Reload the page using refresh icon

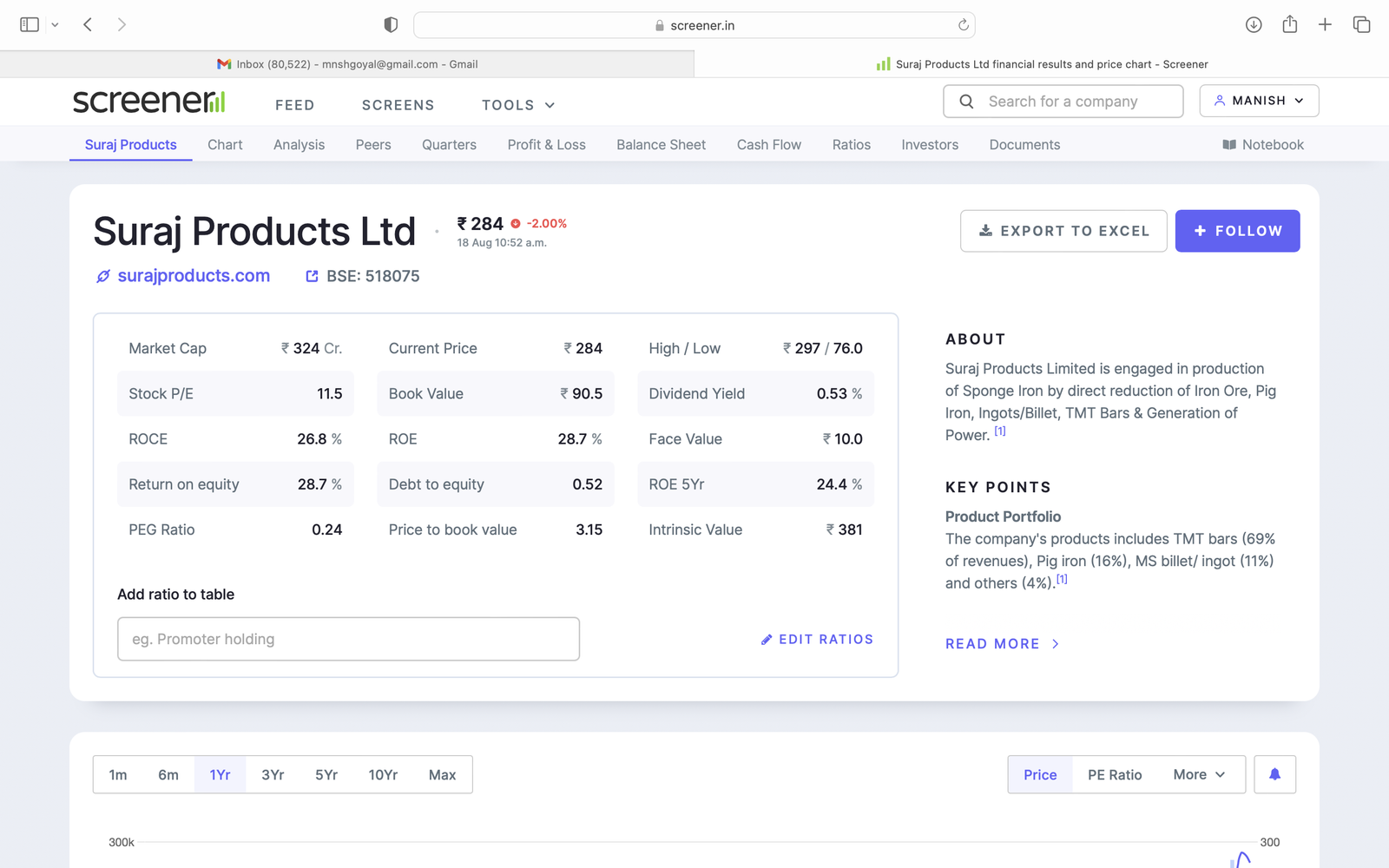click(963, 25)
